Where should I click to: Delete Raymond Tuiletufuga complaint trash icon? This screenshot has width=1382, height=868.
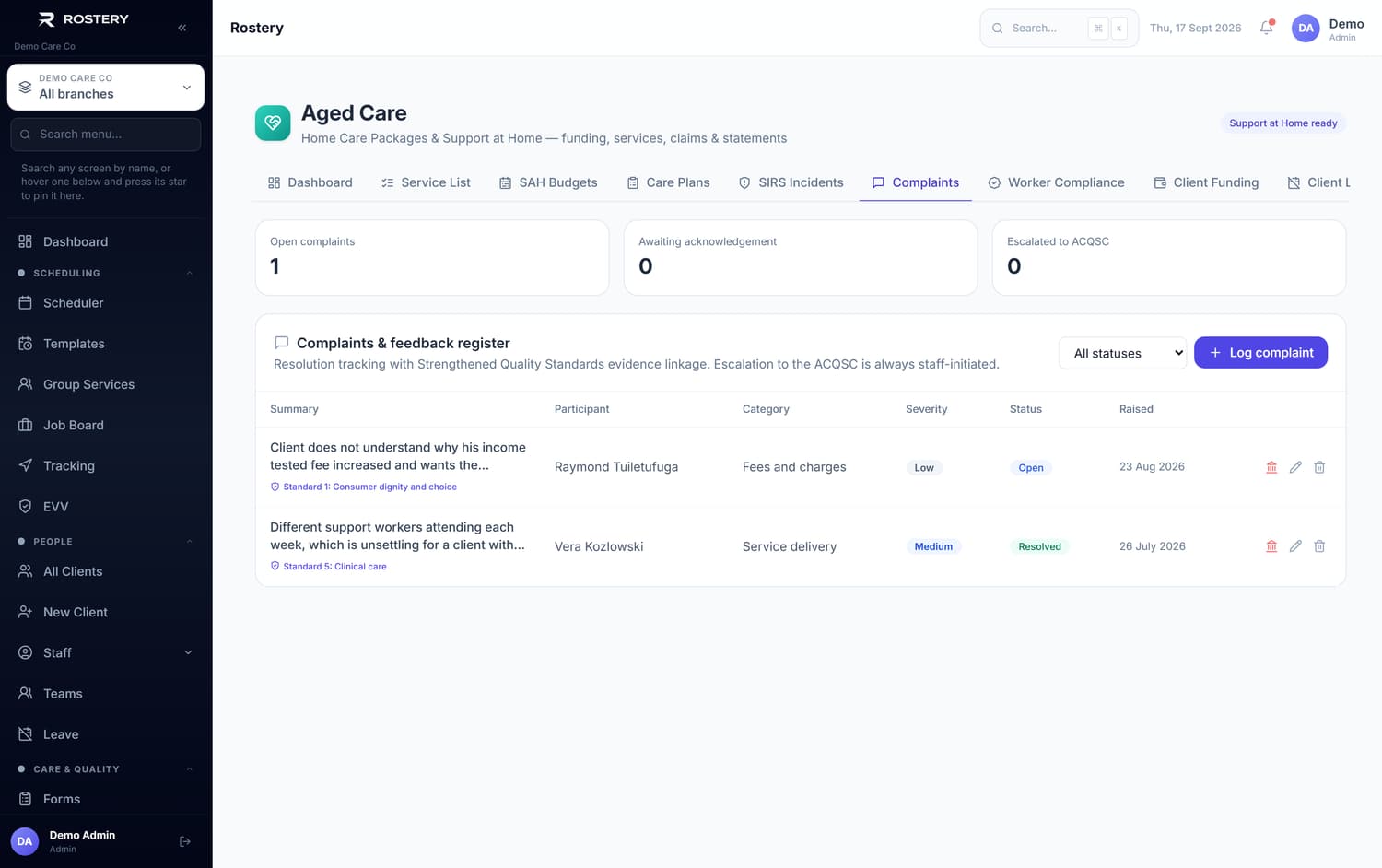tap(1319, 467)
